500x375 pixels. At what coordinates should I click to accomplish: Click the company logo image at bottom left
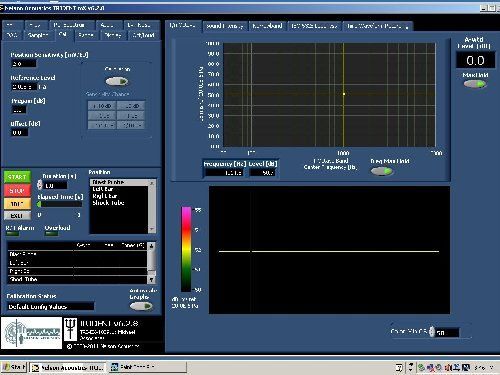click(x=32, y=333)
